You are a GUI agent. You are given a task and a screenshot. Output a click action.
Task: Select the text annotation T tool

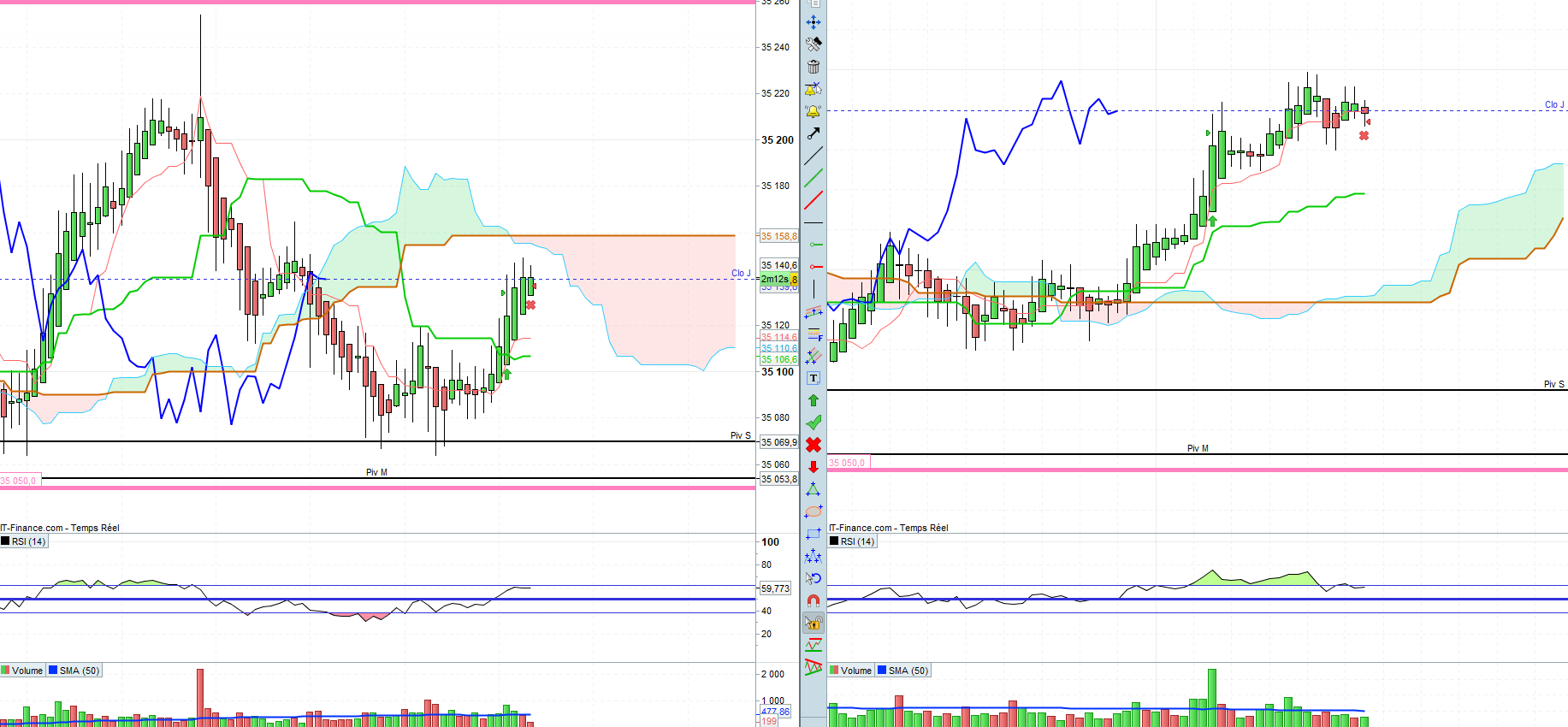814,378
